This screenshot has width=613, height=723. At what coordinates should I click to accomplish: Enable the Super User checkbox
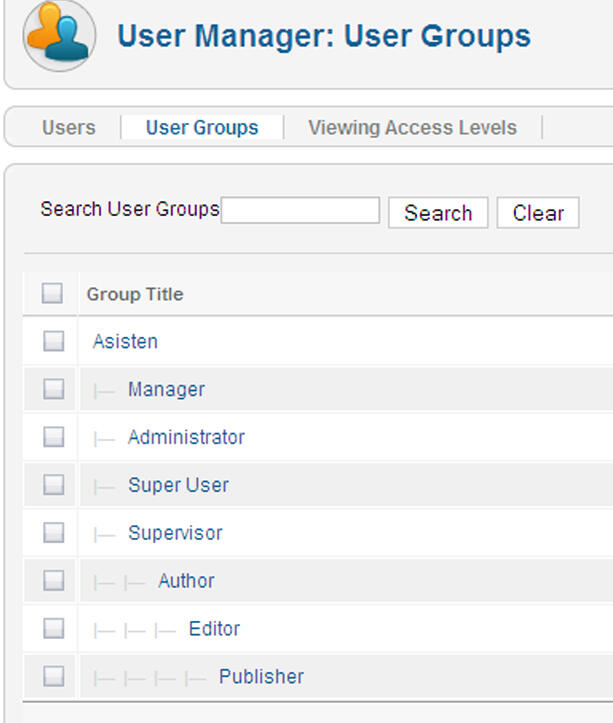(54, 485)
